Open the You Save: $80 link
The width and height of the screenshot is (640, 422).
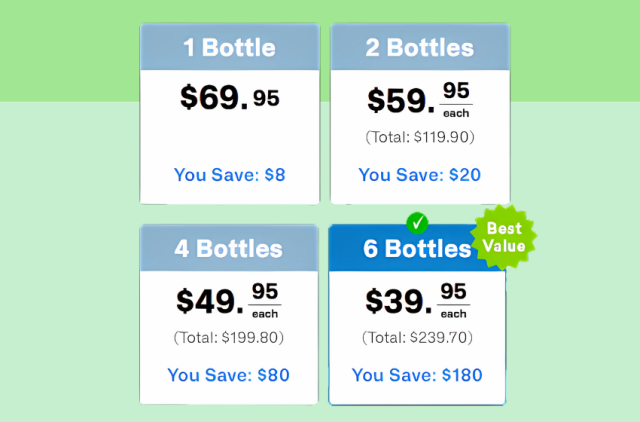pyautogui.click(x=229, y=375)
